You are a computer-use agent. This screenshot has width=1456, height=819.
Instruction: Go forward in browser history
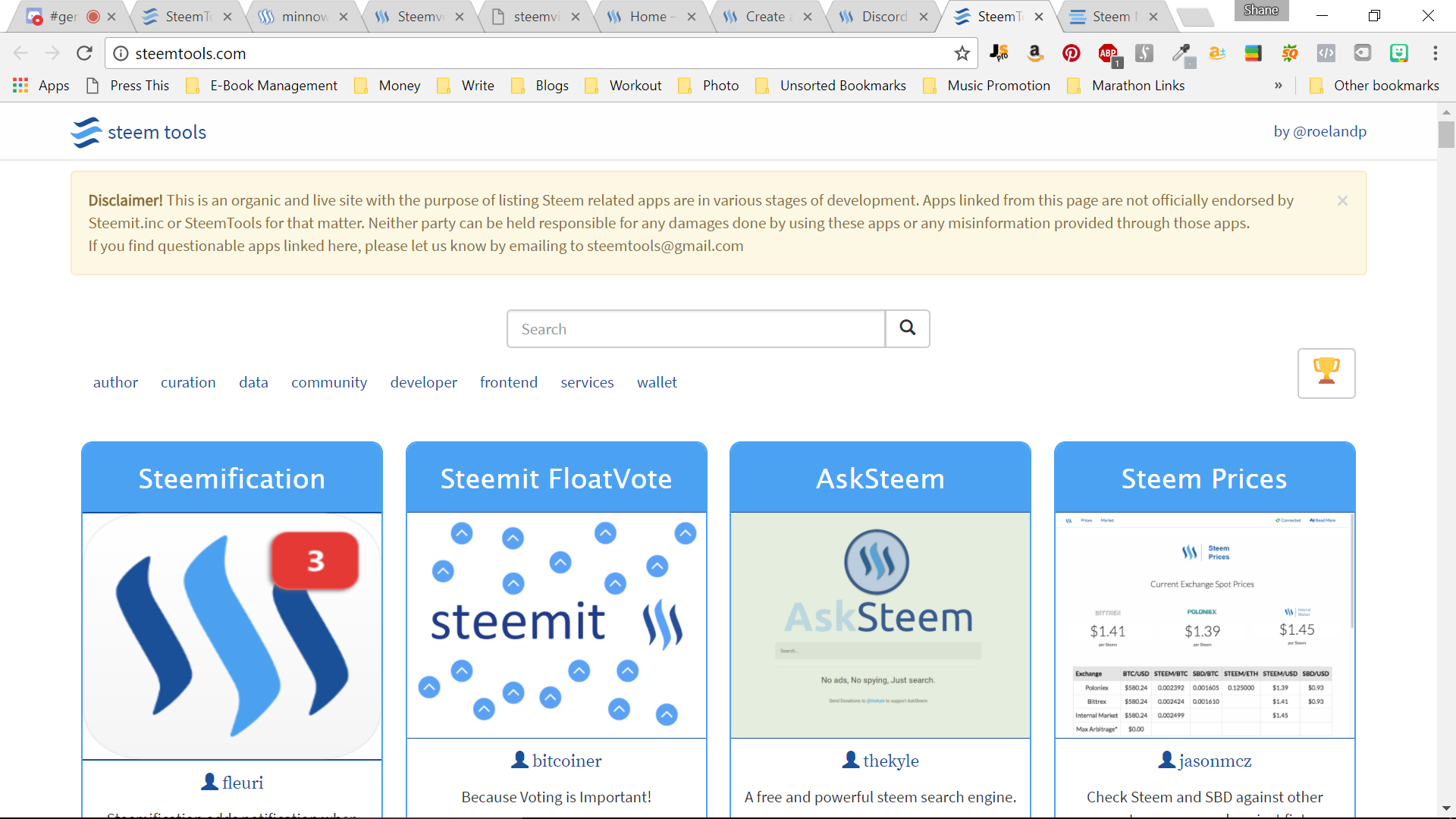tap(52, 53)
